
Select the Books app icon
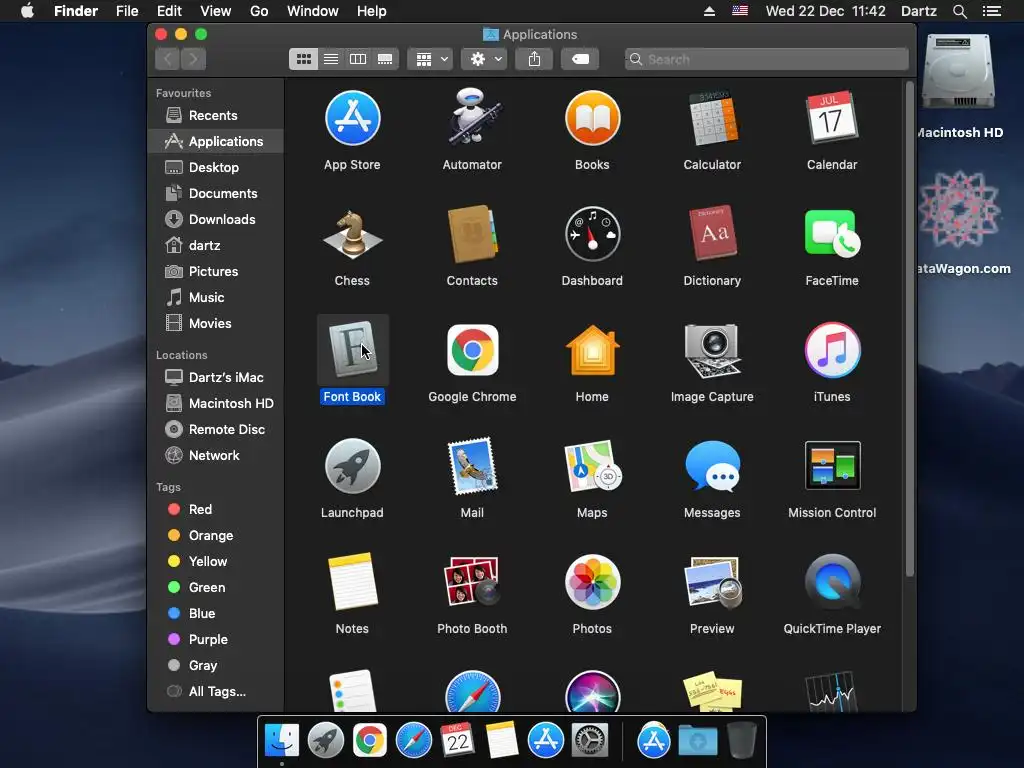[592, 118]
